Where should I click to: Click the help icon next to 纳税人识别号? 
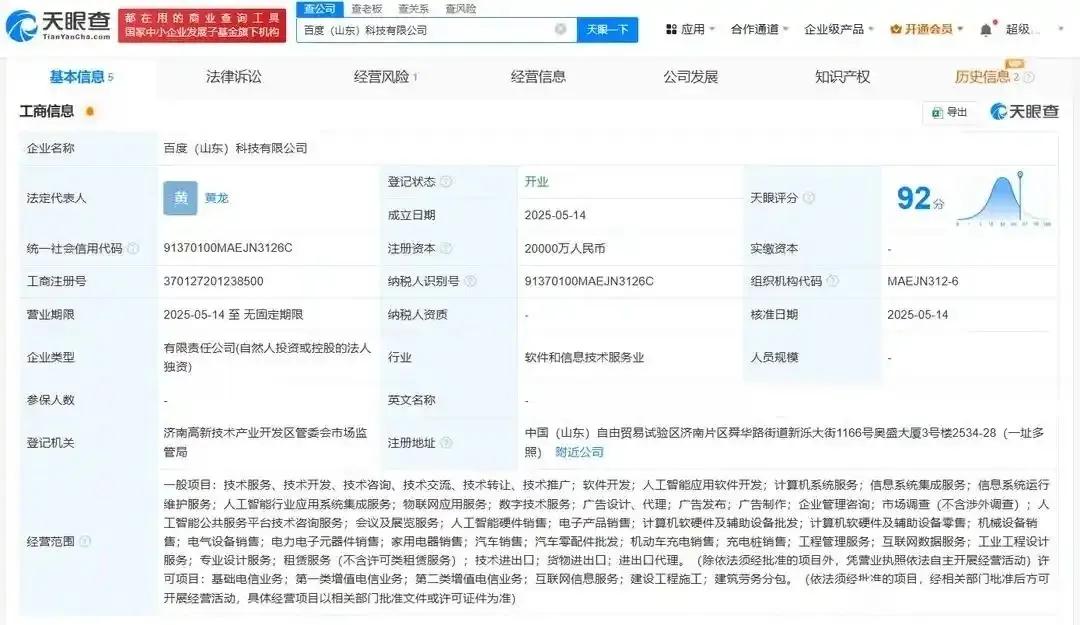470,281
